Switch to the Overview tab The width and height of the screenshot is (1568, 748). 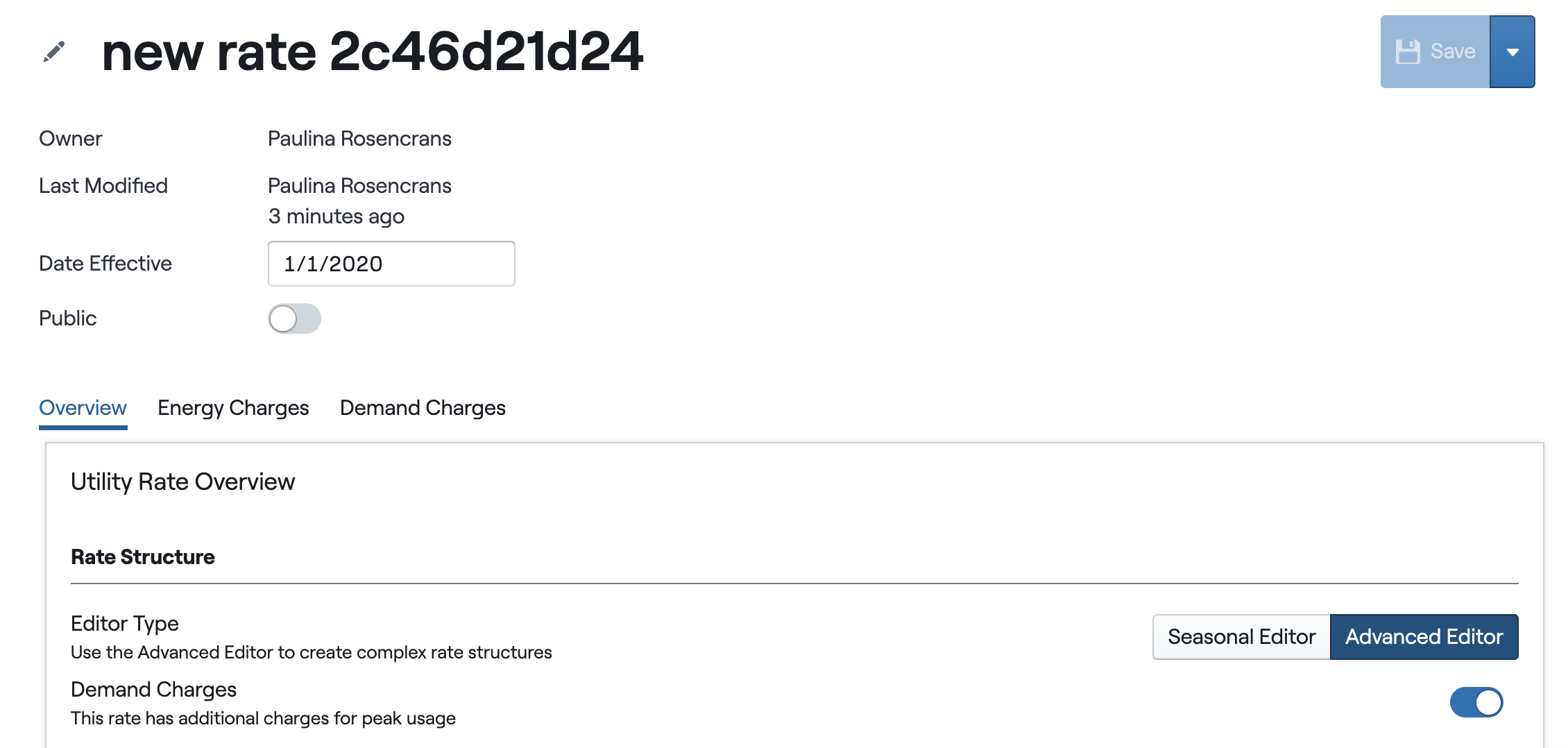(83, 408)
